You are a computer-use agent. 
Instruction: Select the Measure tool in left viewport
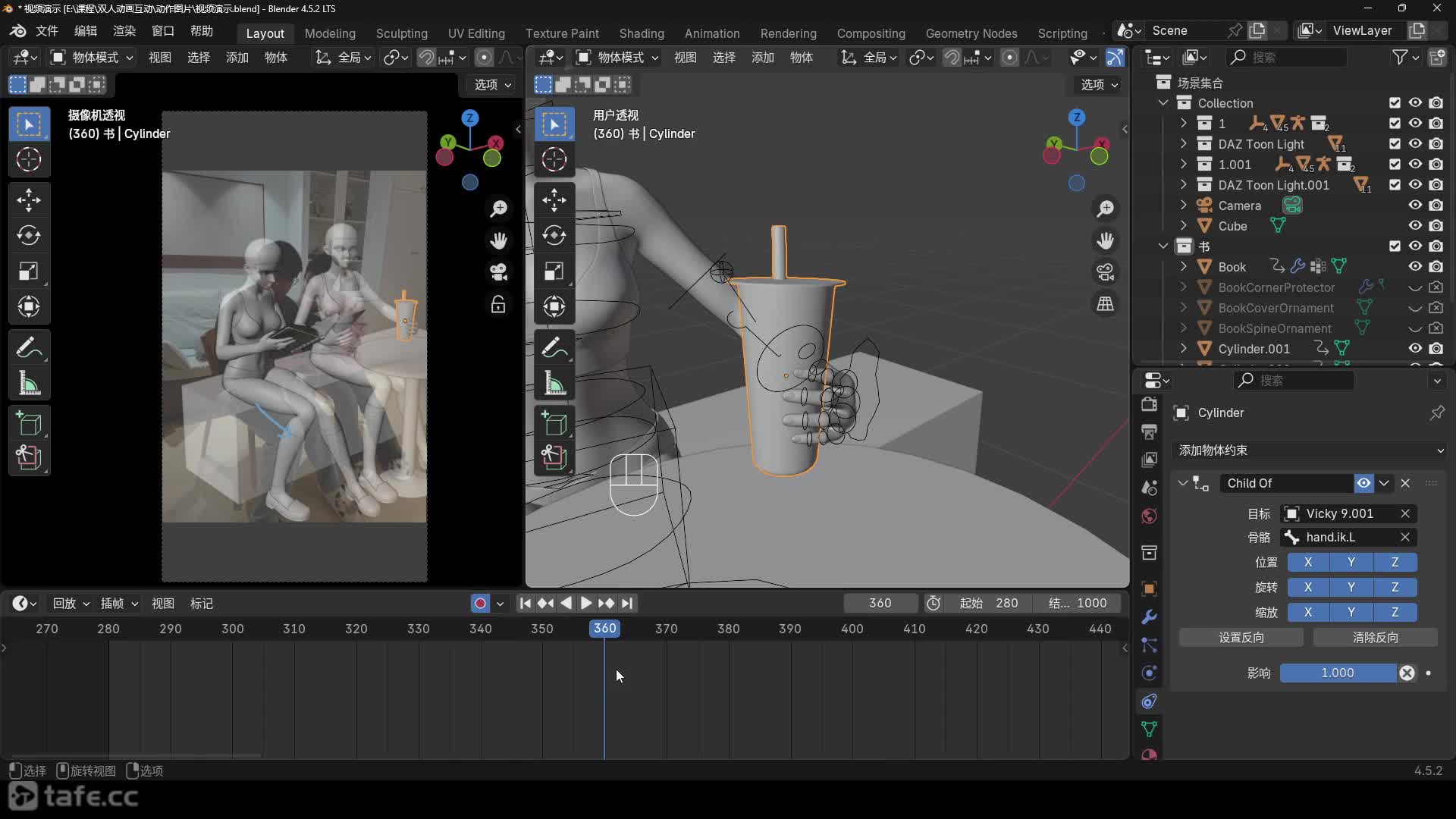pos(29,384)
